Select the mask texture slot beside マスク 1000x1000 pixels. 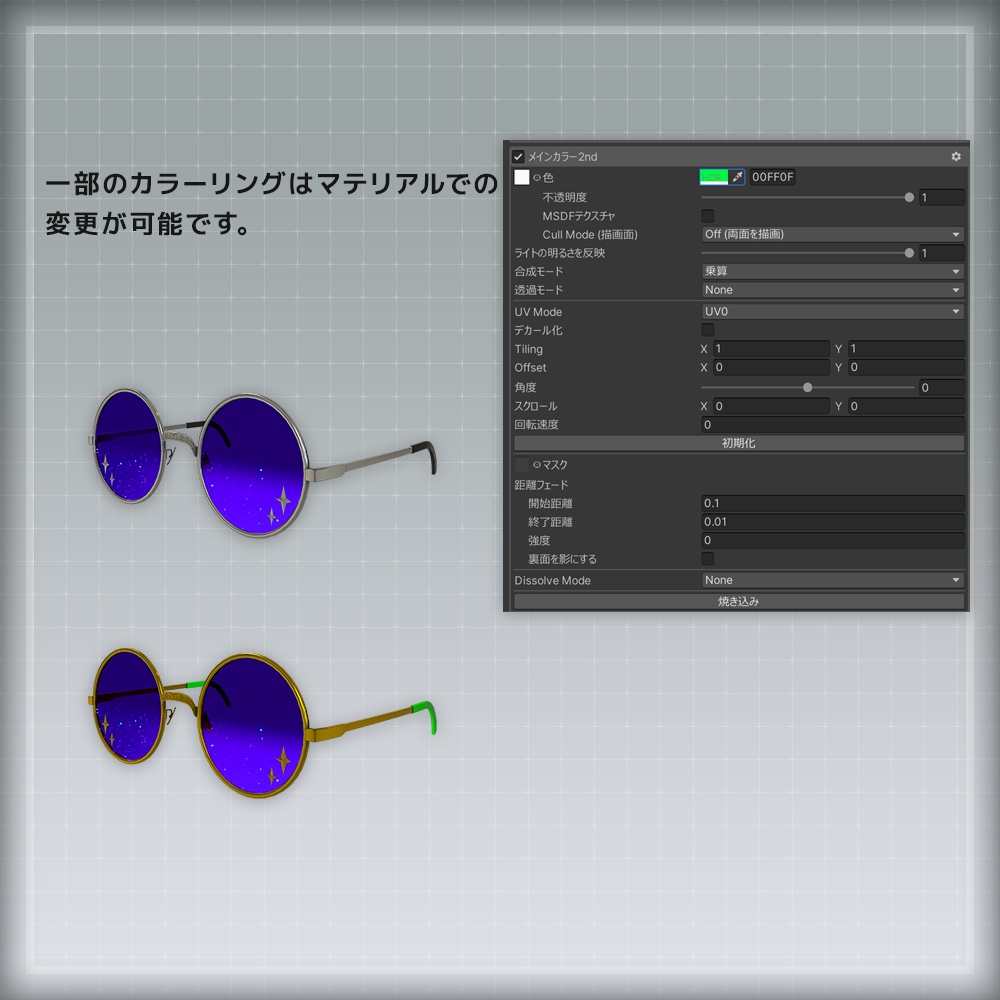pyautogui.click(x=522, y=464)
